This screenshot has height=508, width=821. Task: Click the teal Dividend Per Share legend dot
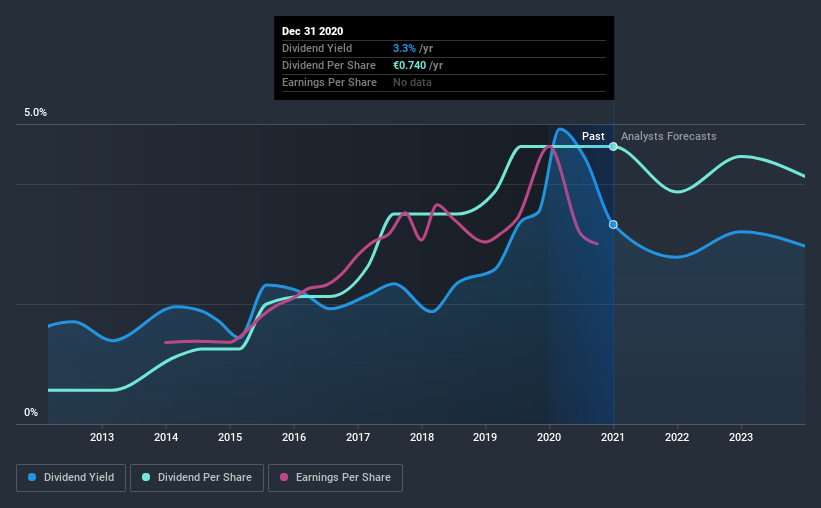(146, 477)
